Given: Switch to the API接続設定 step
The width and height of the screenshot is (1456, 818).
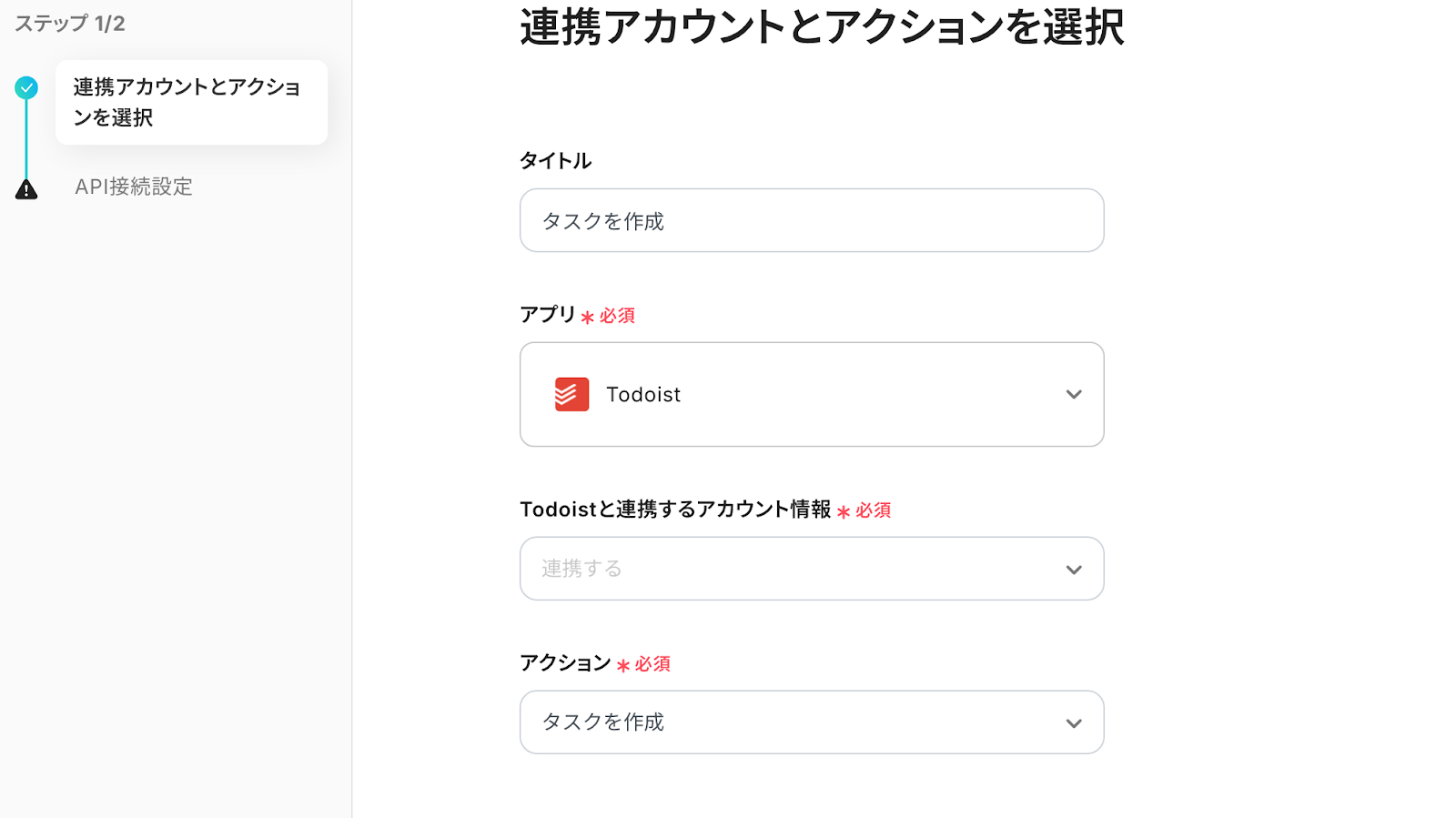Looking at the screenshot, I should click(x=133, y=187).
